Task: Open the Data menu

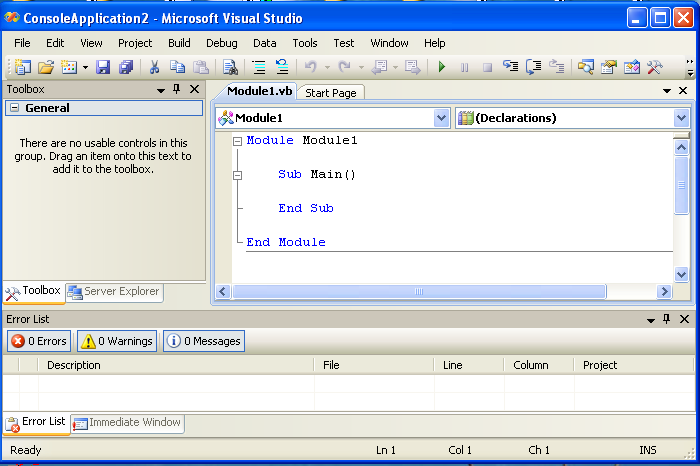Action: click(x=265, y=43)
